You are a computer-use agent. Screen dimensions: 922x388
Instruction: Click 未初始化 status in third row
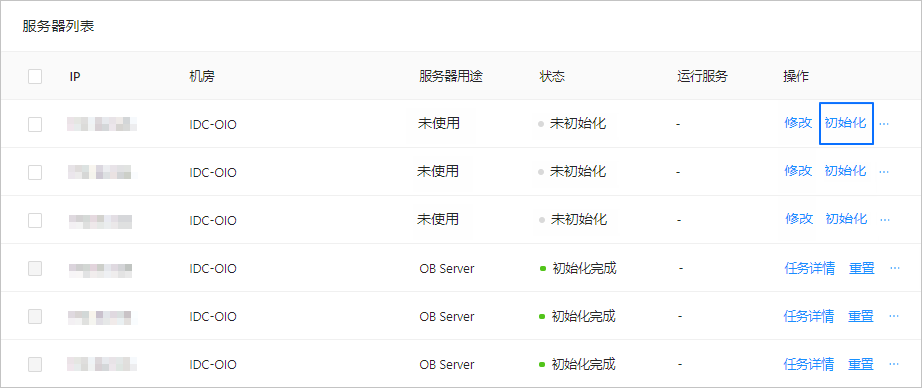578,220
